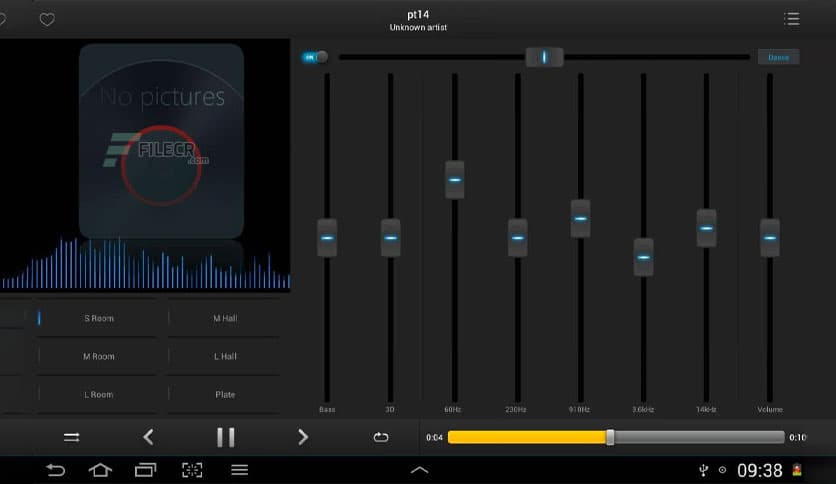
Task: Open the recent apps icon
Action: pos(146,470)
